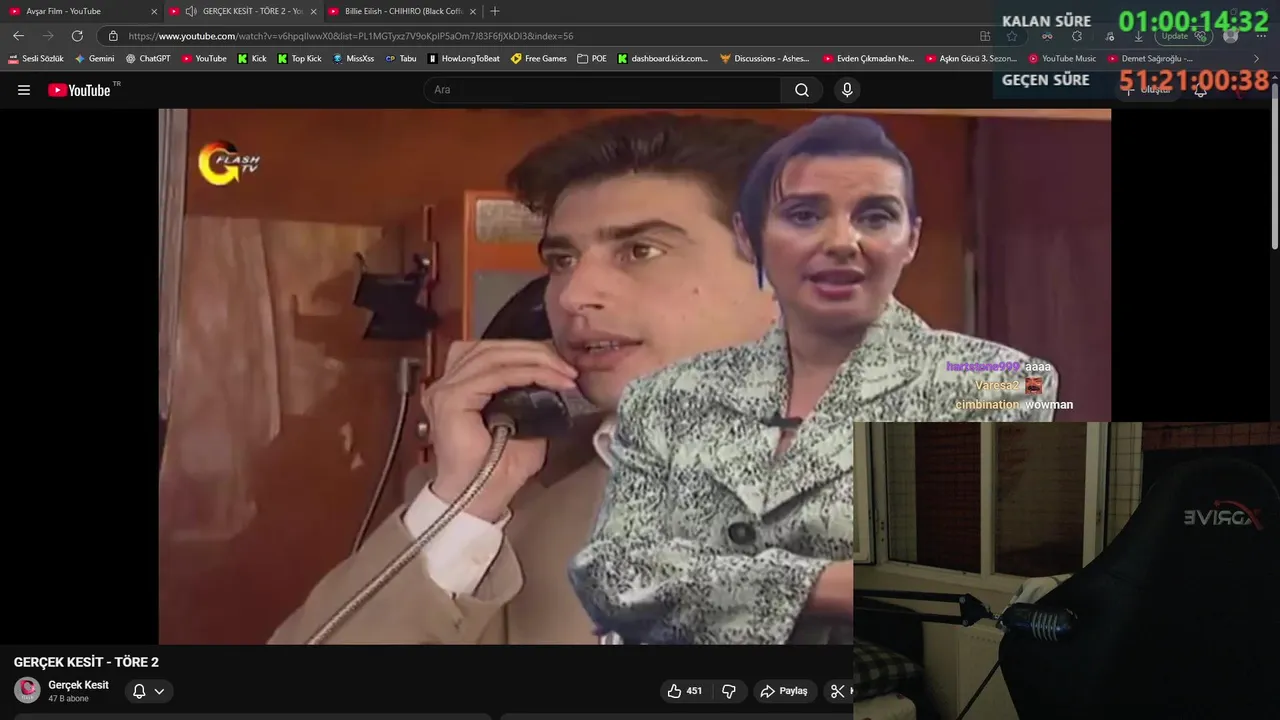1280x720 pixels.
Task: Open Evden Çıkmadan Ne bookmark
Action: [x=868, y=59]
